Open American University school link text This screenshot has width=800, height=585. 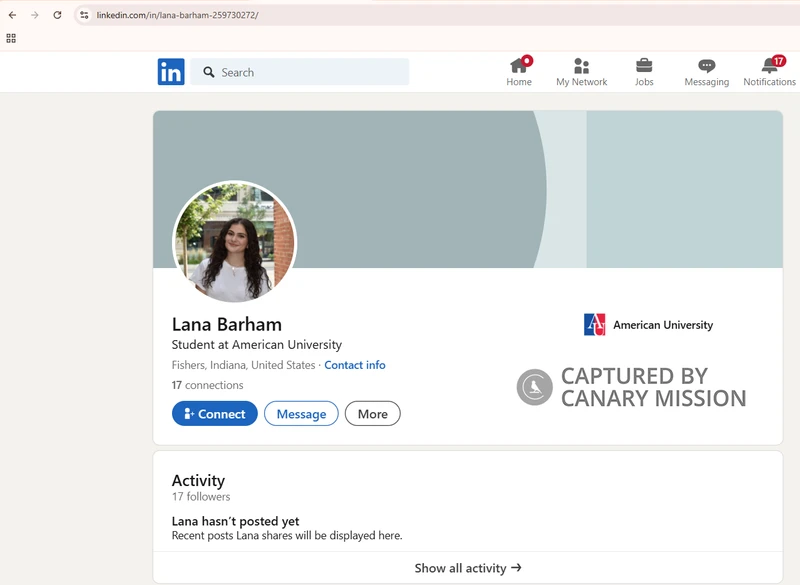663,325
